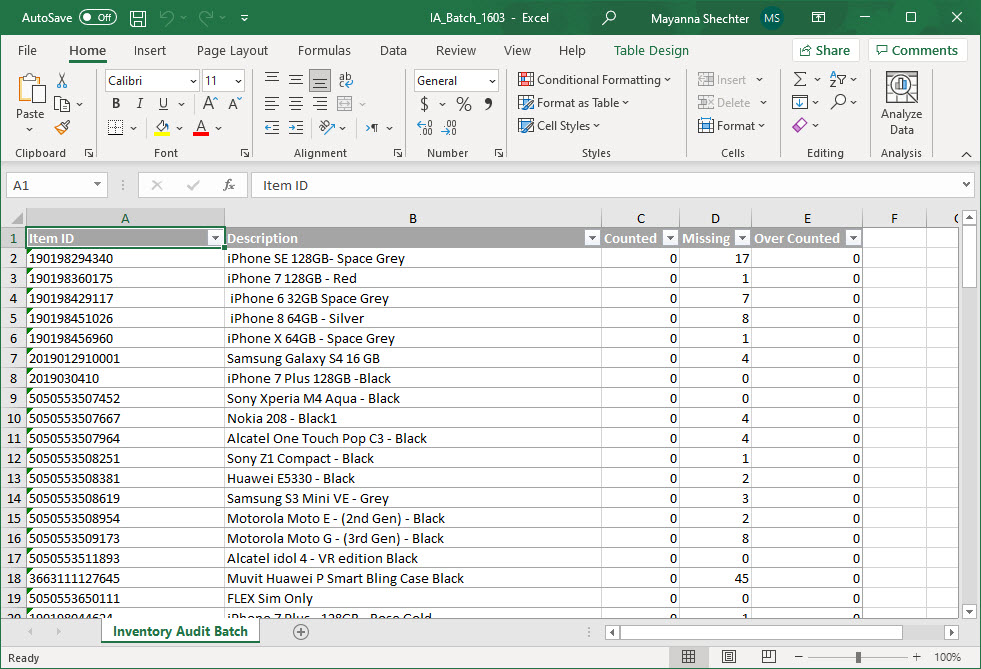Switch to Page Layout view in status bar
This screenshot has height=669, width=981.
(729, 656)
